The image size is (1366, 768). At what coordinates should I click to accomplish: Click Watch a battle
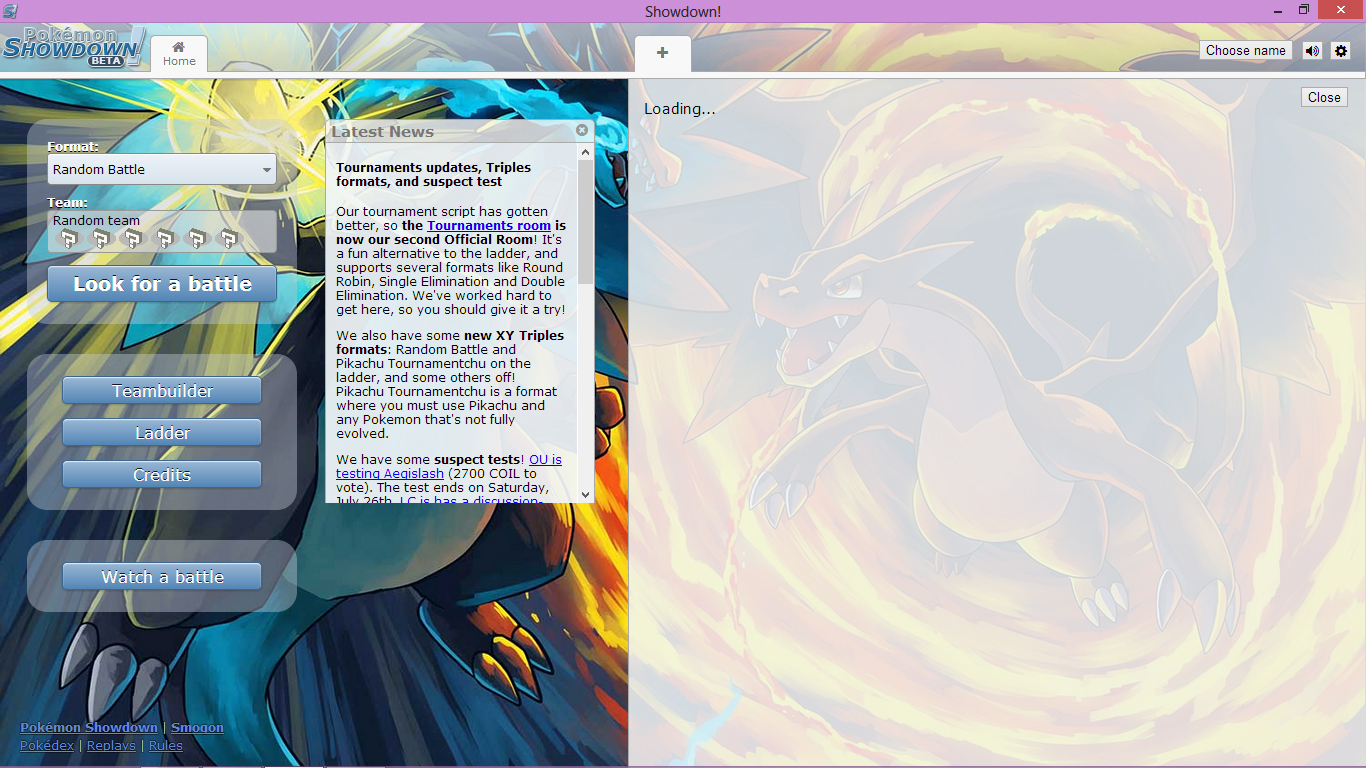pos(162,577)
